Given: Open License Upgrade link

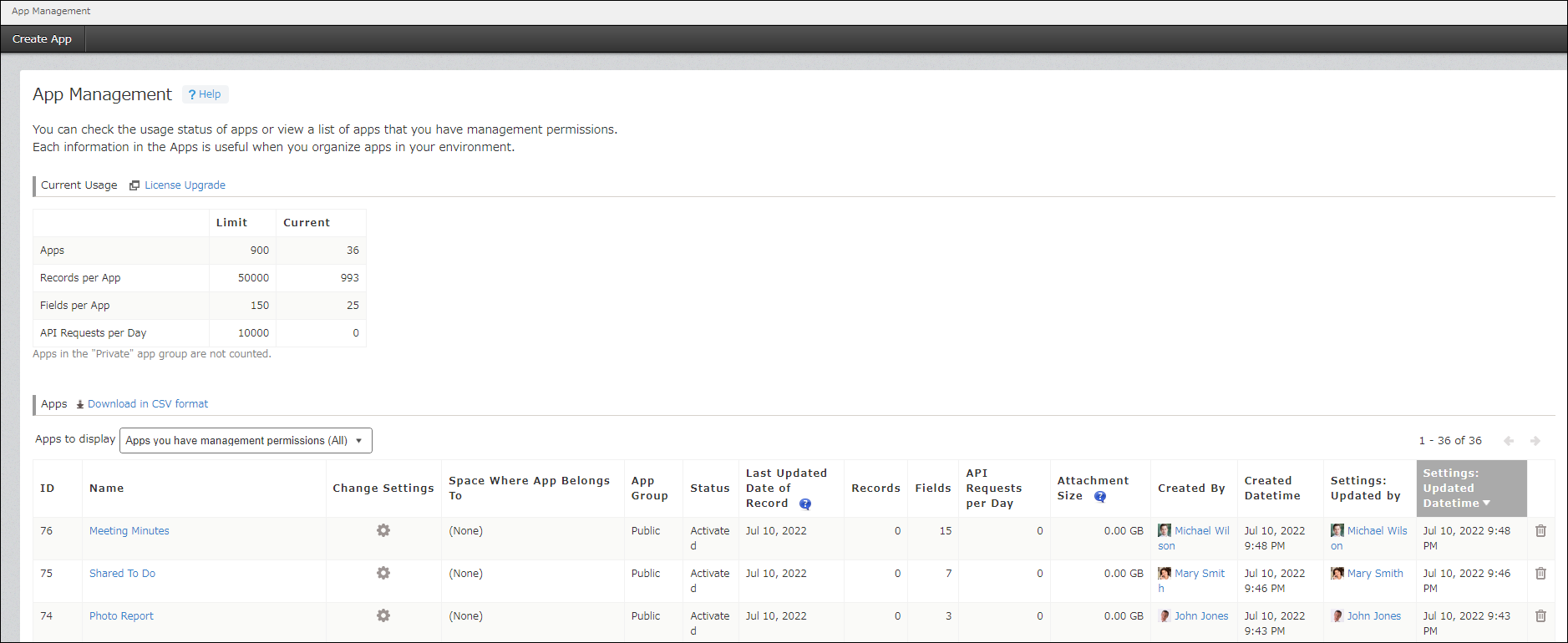Looking at the screenshot, I should [185, 185].
